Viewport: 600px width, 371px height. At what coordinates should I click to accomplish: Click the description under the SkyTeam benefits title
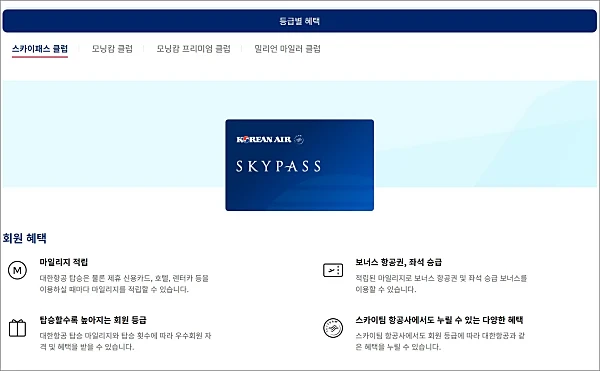pyautogui.click(x=440, y=341)
